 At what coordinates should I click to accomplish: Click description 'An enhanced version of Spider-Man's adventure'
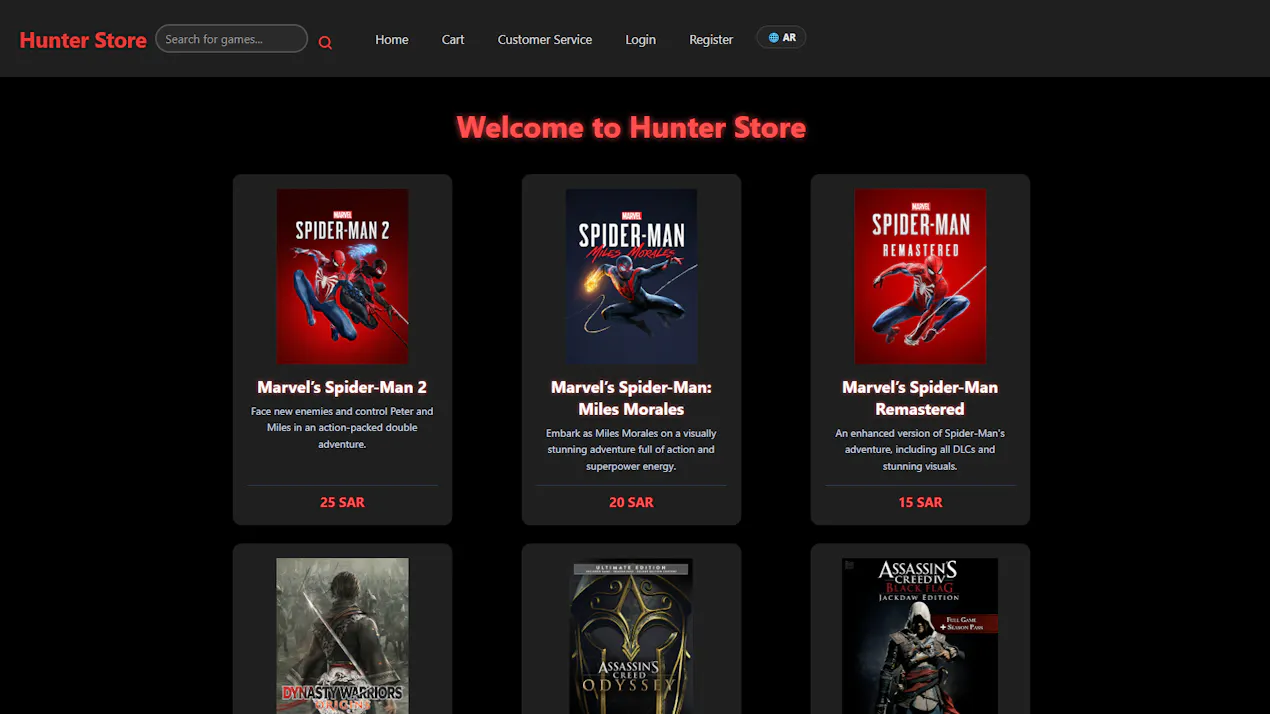(x=920, y=449)
